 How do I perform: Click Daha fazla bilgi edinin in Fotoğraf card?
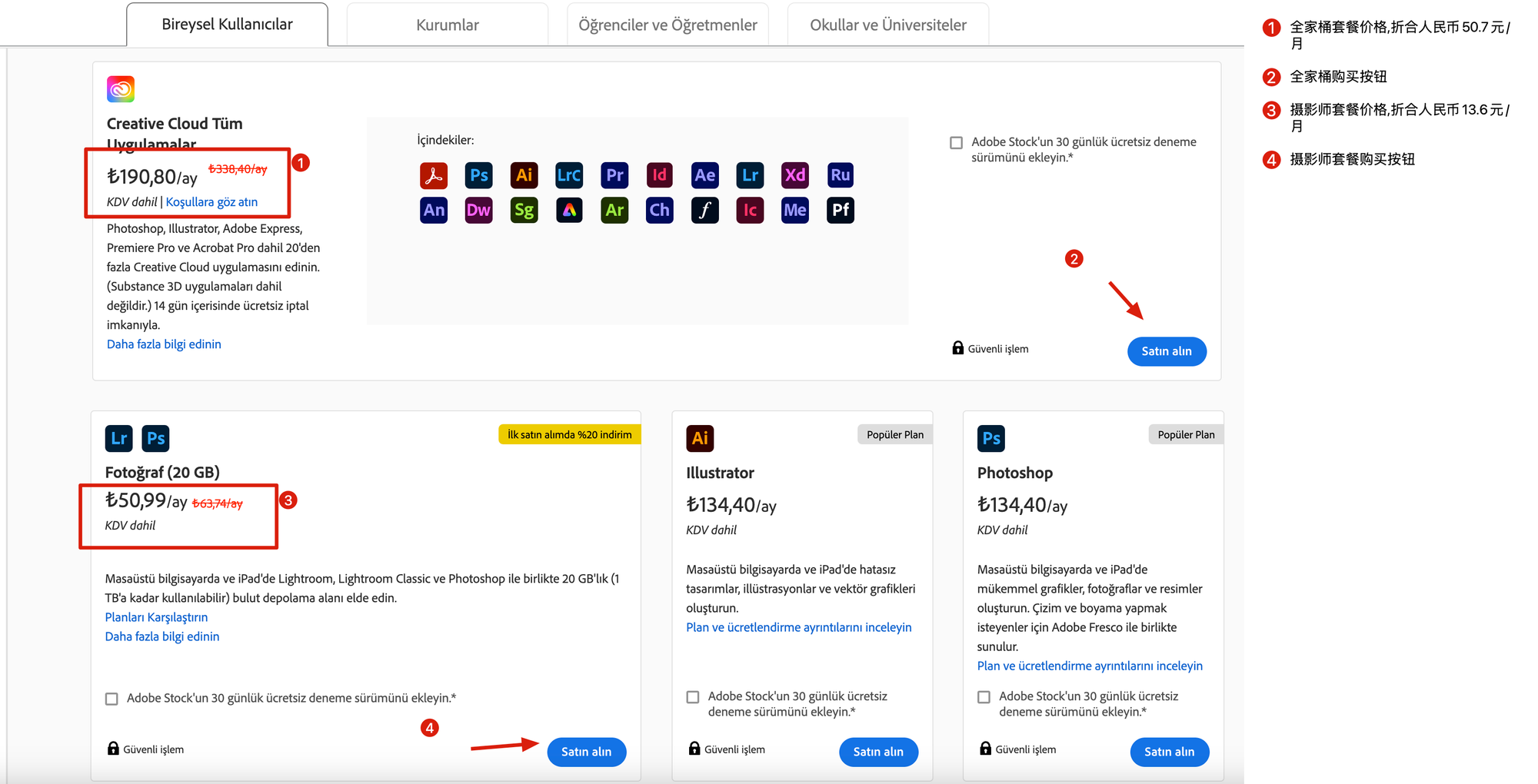coord(162,636)
